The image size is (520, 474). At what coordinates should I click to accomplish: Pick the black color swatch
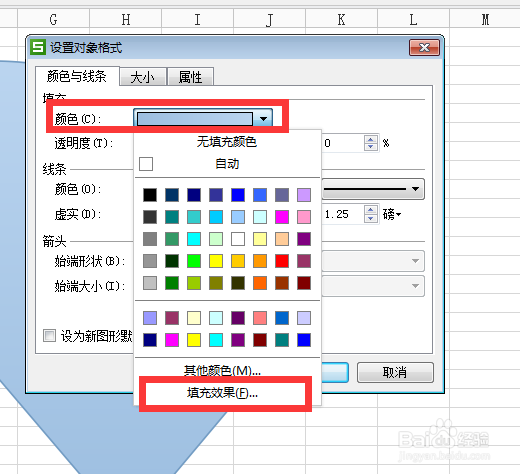click(150, 195)
